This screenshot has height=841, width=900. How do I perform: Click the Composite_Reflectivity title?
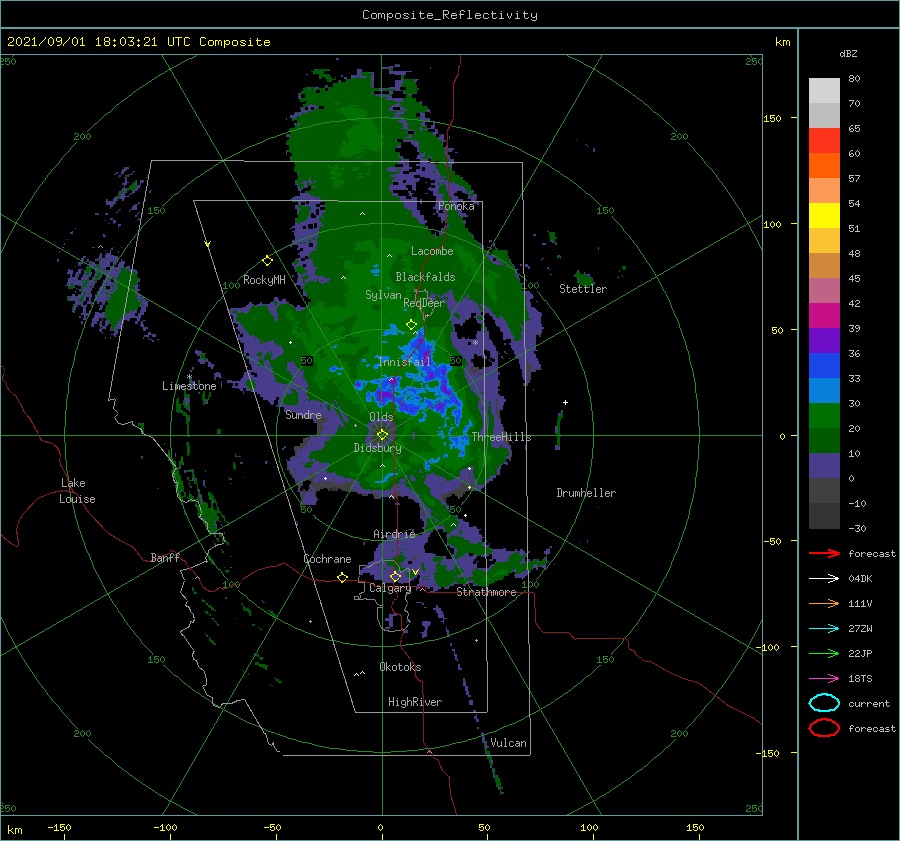pos(450,15)
